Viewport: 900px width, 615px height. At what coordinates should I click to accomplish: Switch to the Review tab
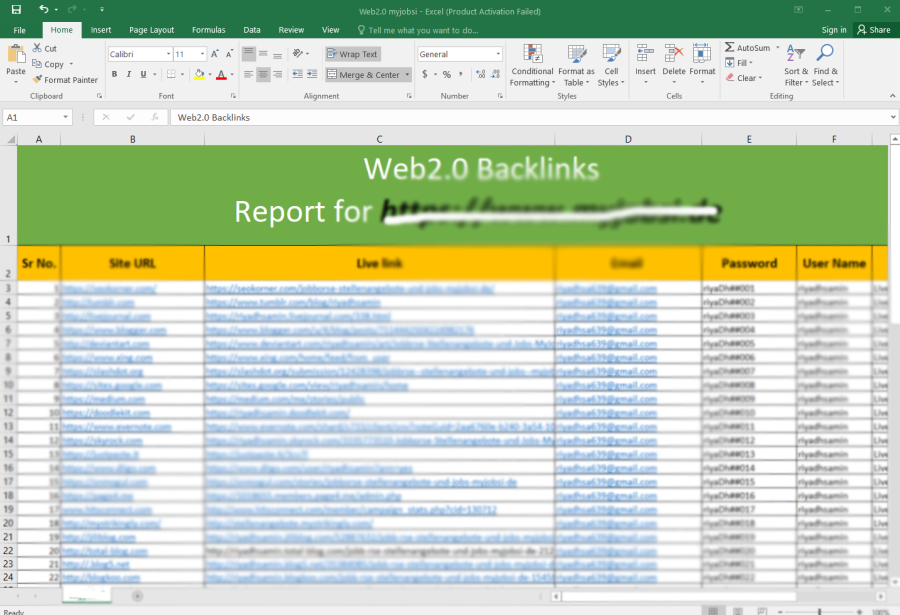pos(291,30)
